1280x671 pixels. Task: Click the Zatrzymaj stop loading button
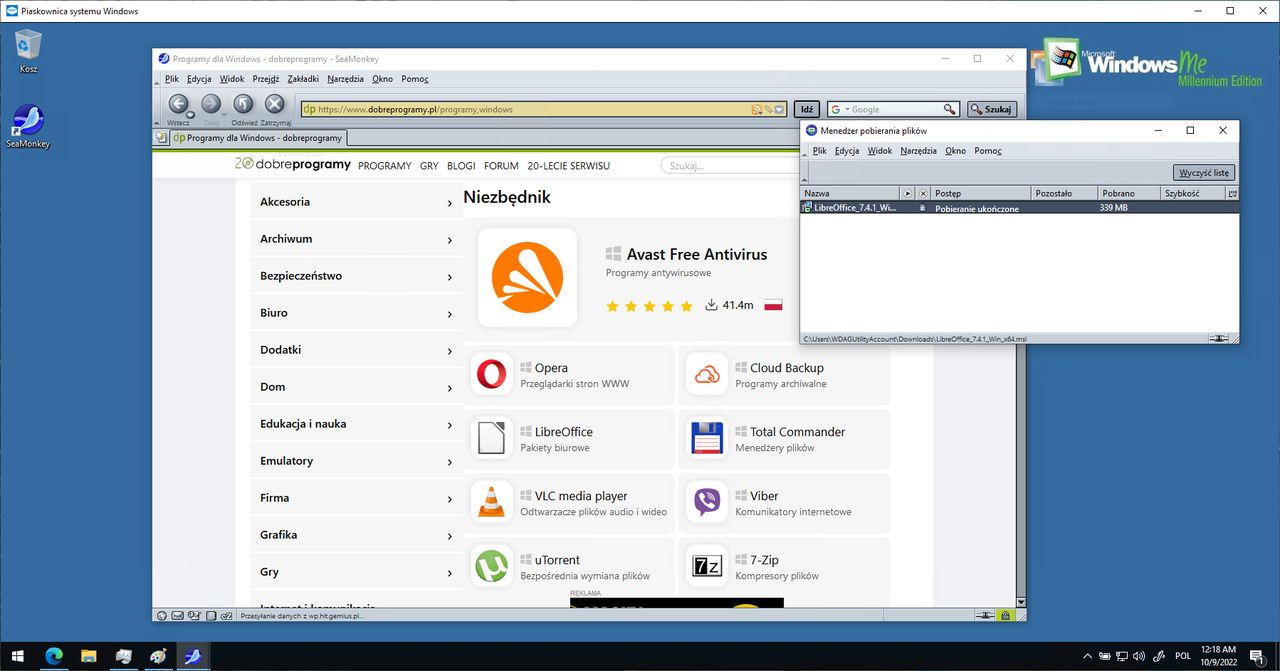[x=275, y=104]
